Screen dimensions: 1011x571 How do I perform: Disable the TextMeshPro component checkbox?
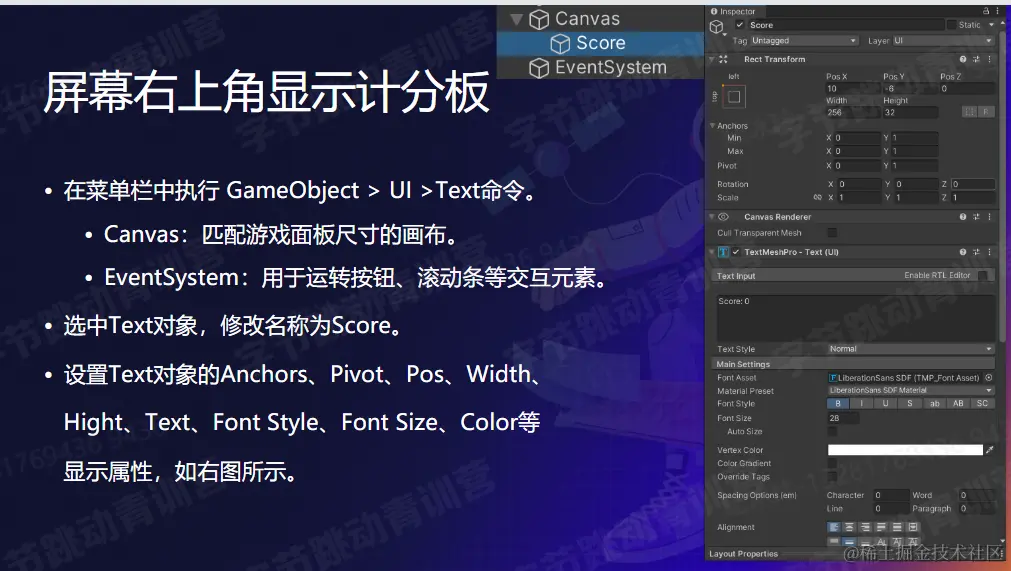pos(736,252)
